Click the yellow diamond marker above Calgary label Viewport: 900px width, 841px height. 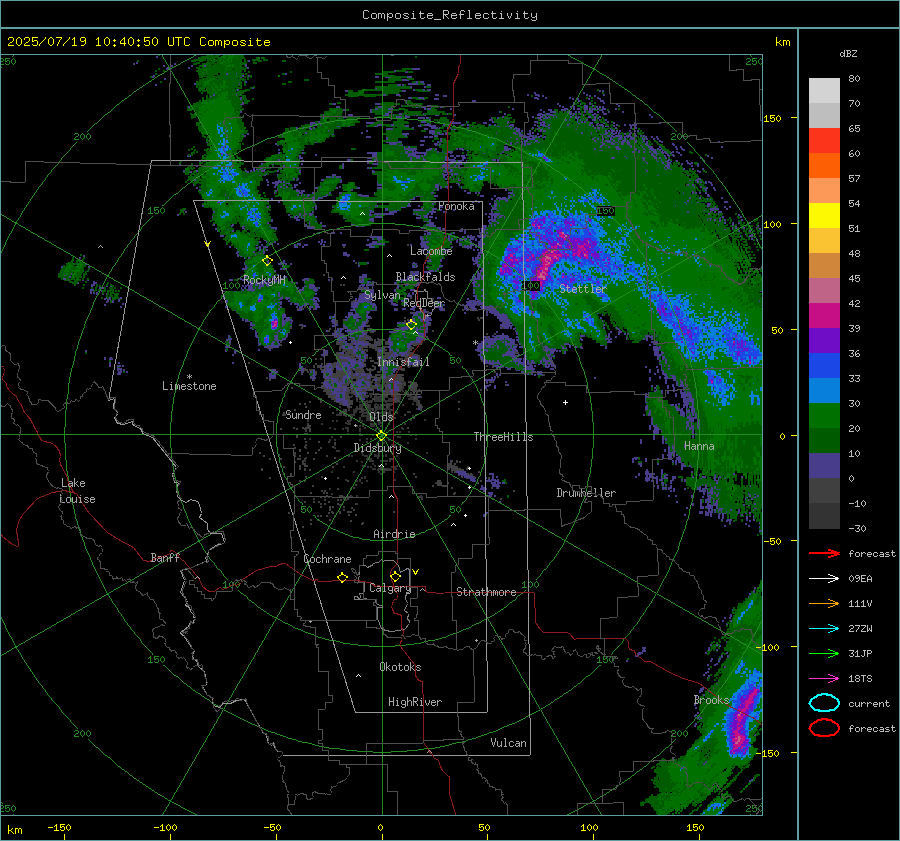[x=395, y=576]
